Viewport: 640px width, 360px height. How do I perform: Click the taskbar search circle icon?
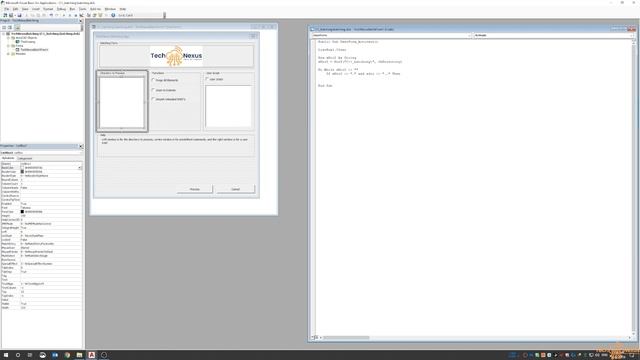(18, 355)
